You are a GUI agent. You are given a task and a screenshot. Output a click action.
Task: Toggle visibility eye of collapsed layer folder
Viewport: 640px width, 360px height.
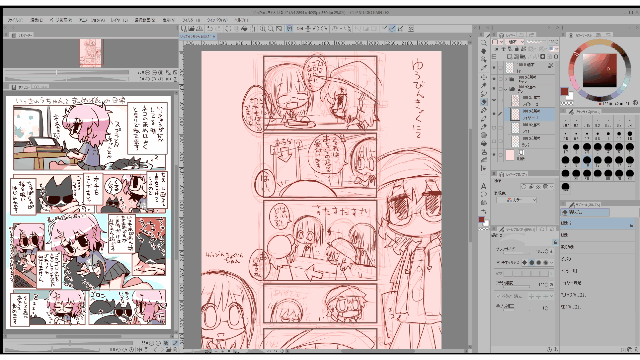click(494, 78)
